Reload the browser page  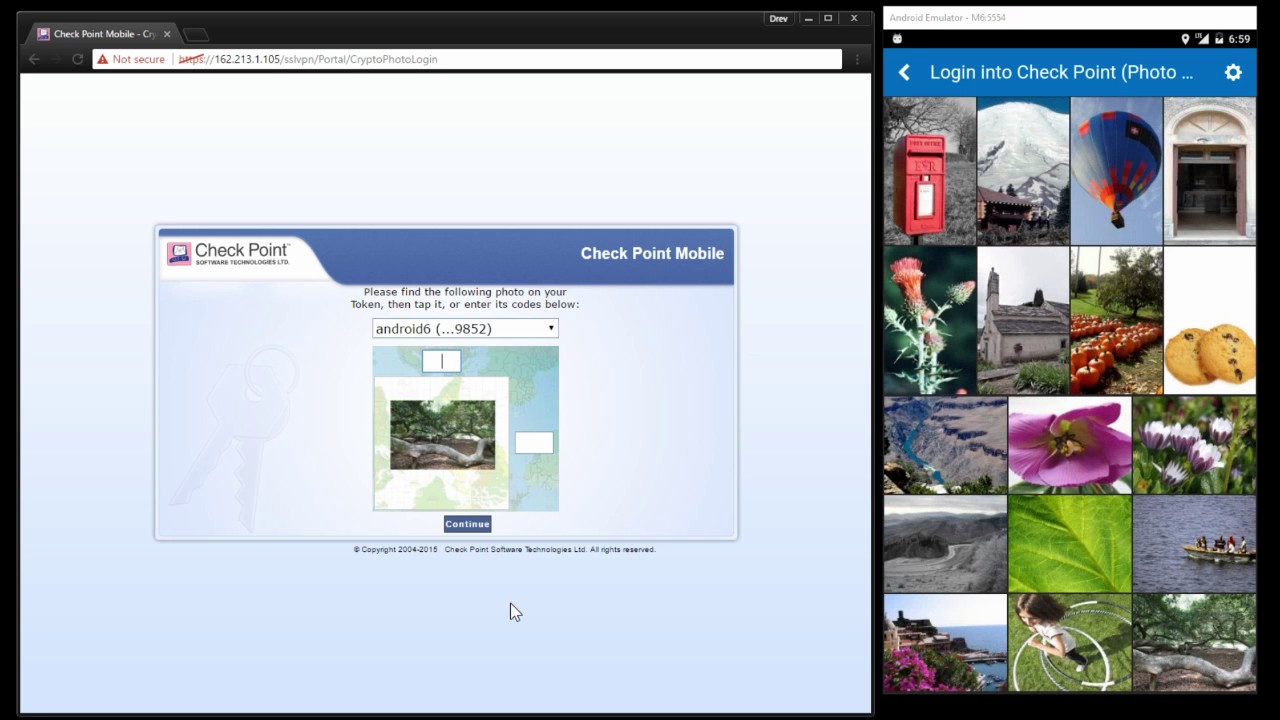pos(77,59)
